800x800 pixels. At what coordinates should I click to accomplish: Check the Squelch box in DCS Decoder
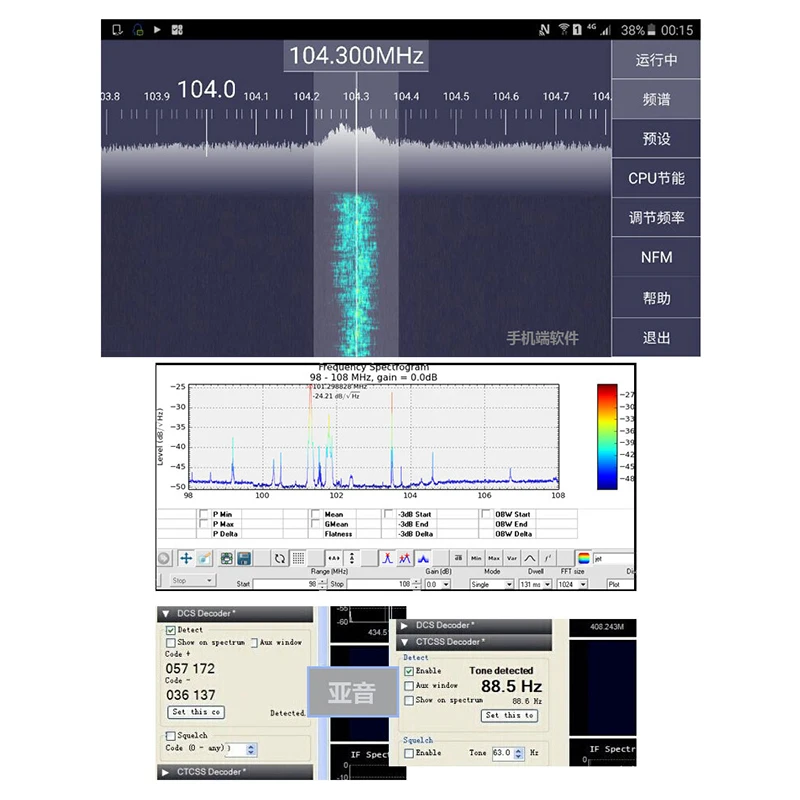pos(171,736)
